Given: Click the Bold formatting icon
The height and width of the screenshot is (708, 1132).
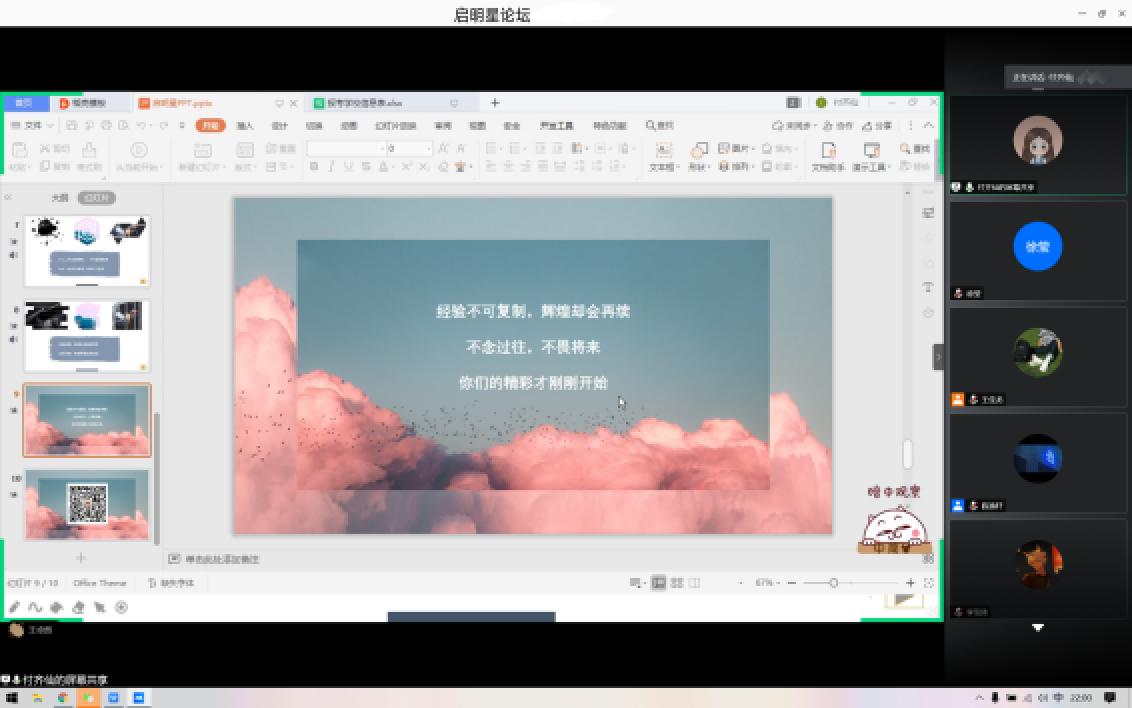Looking at the screenshot, I should [314, 167].
